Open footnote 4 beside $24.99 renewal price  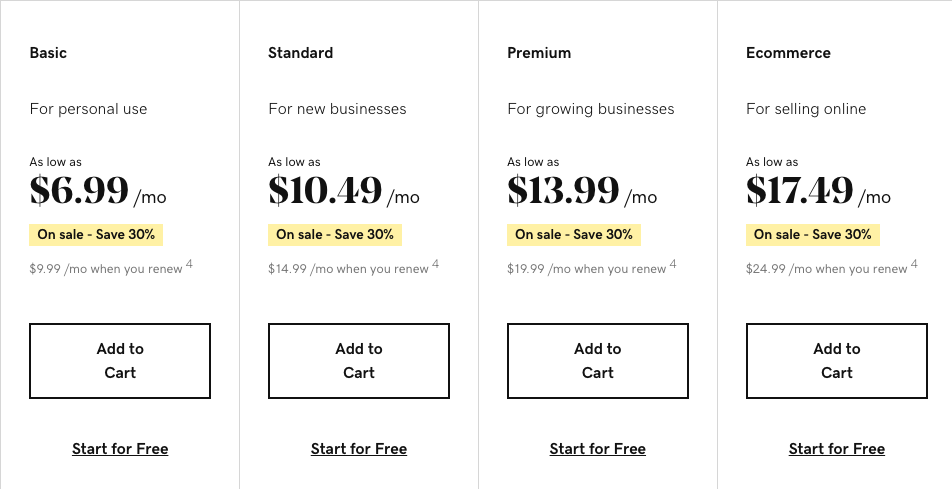point(914,264)
